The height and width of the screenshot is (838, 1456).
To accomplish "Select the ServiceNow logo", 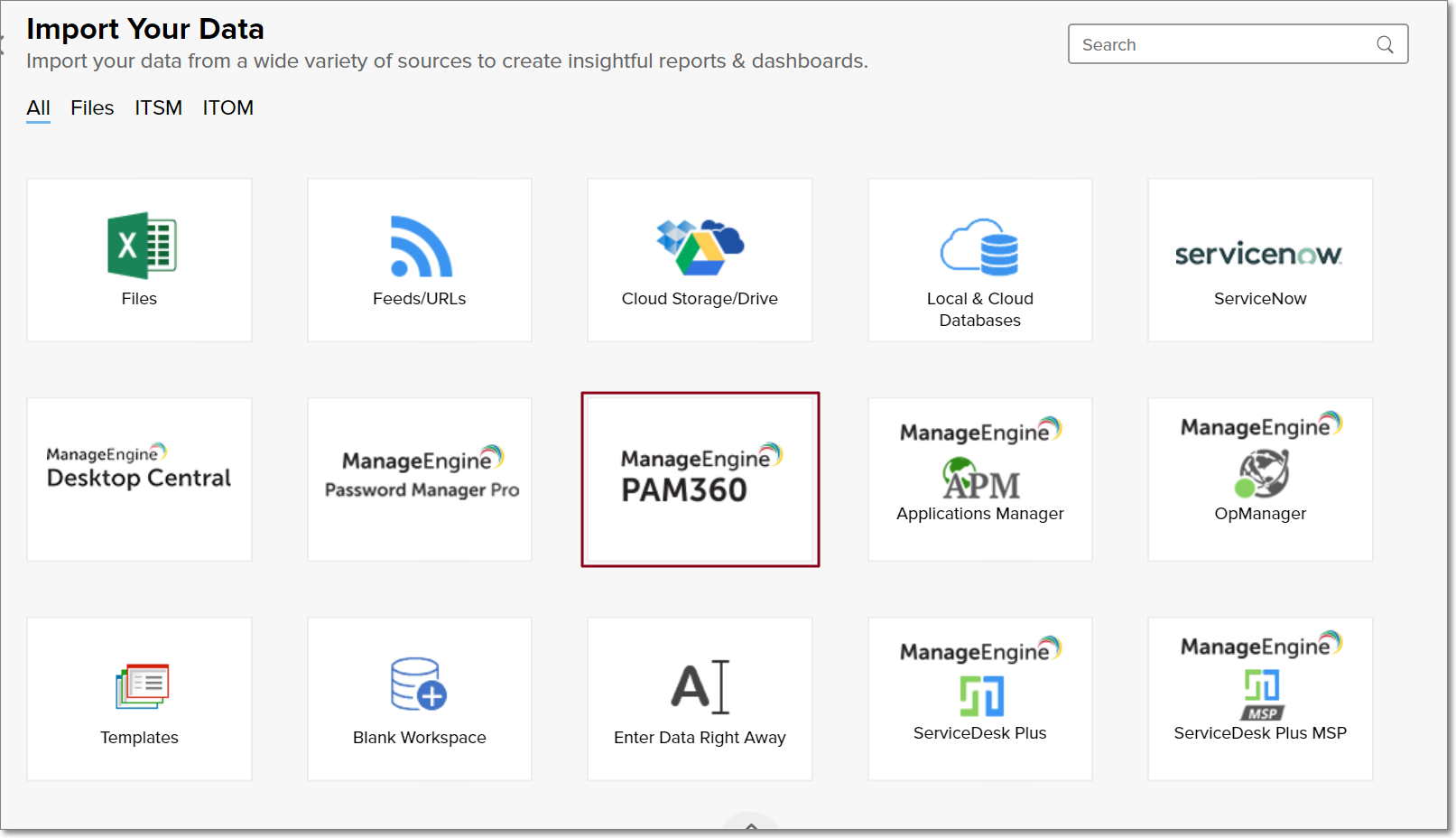I will click(x=1259, y=254).
